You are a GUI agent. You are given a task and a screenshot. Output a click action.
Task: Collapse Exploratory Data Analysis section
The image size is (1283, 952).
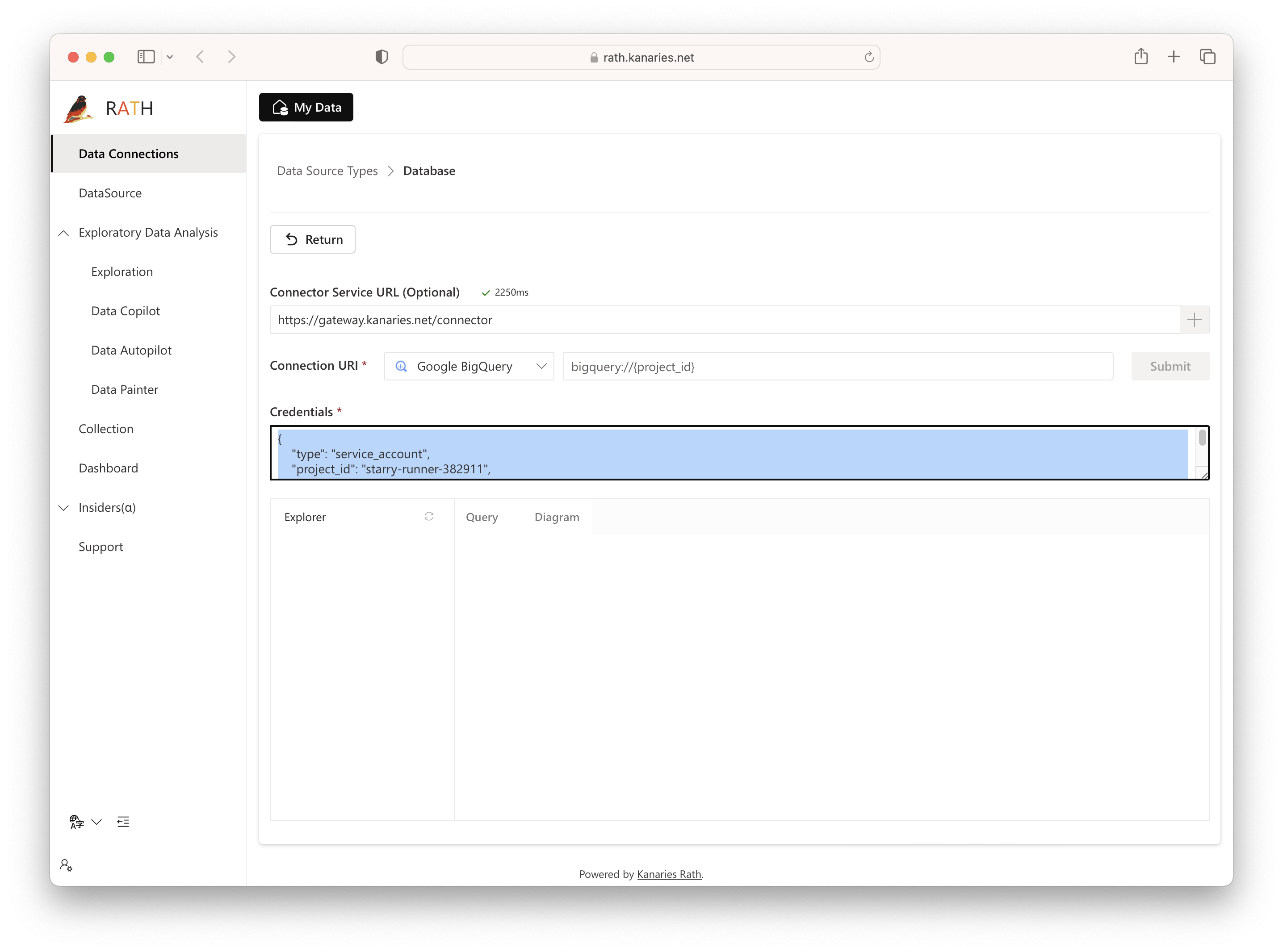[x=64, y=233]
